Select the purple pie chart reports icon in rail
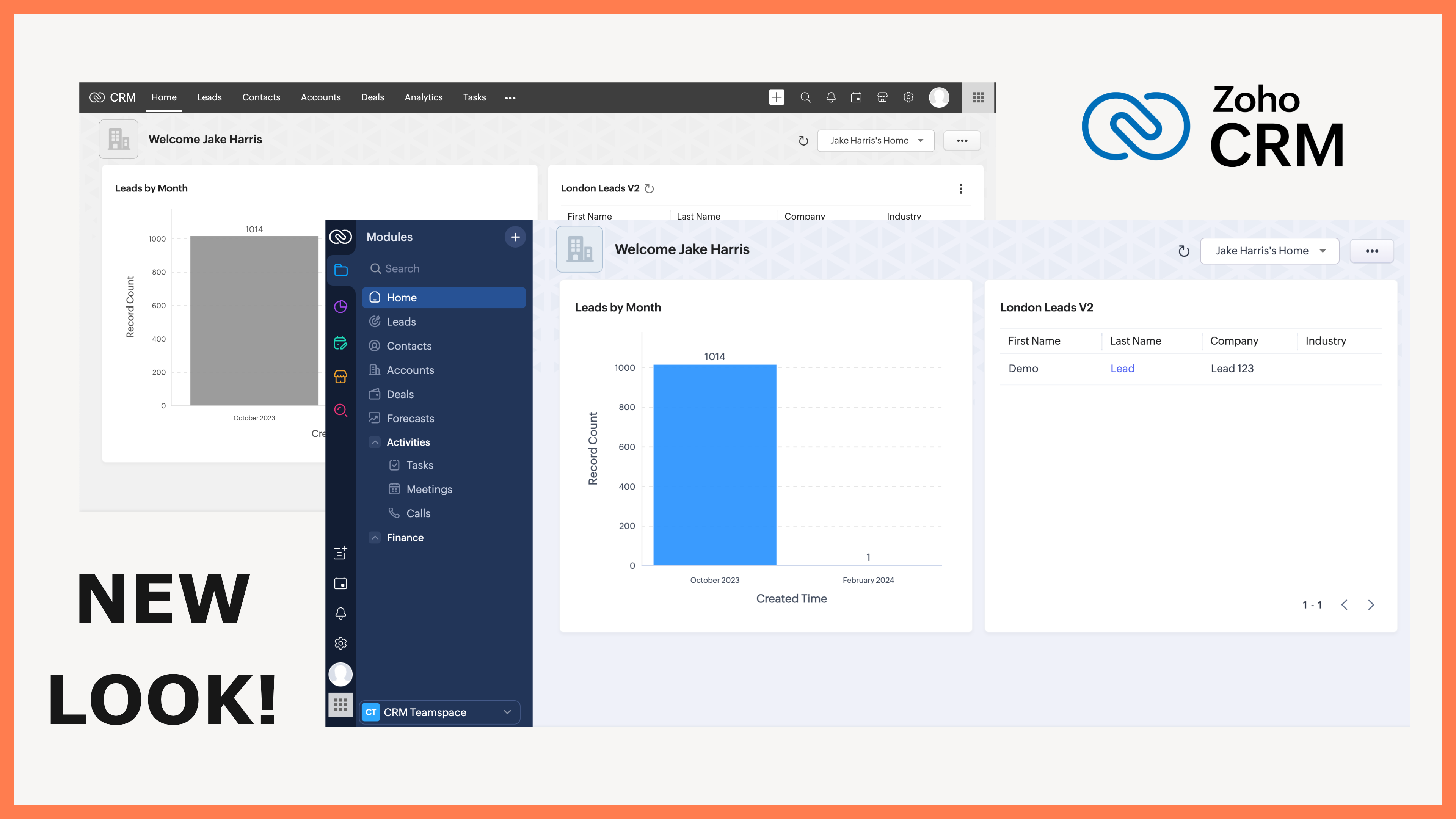1456x819 pixels. click(x=340, y=306)
